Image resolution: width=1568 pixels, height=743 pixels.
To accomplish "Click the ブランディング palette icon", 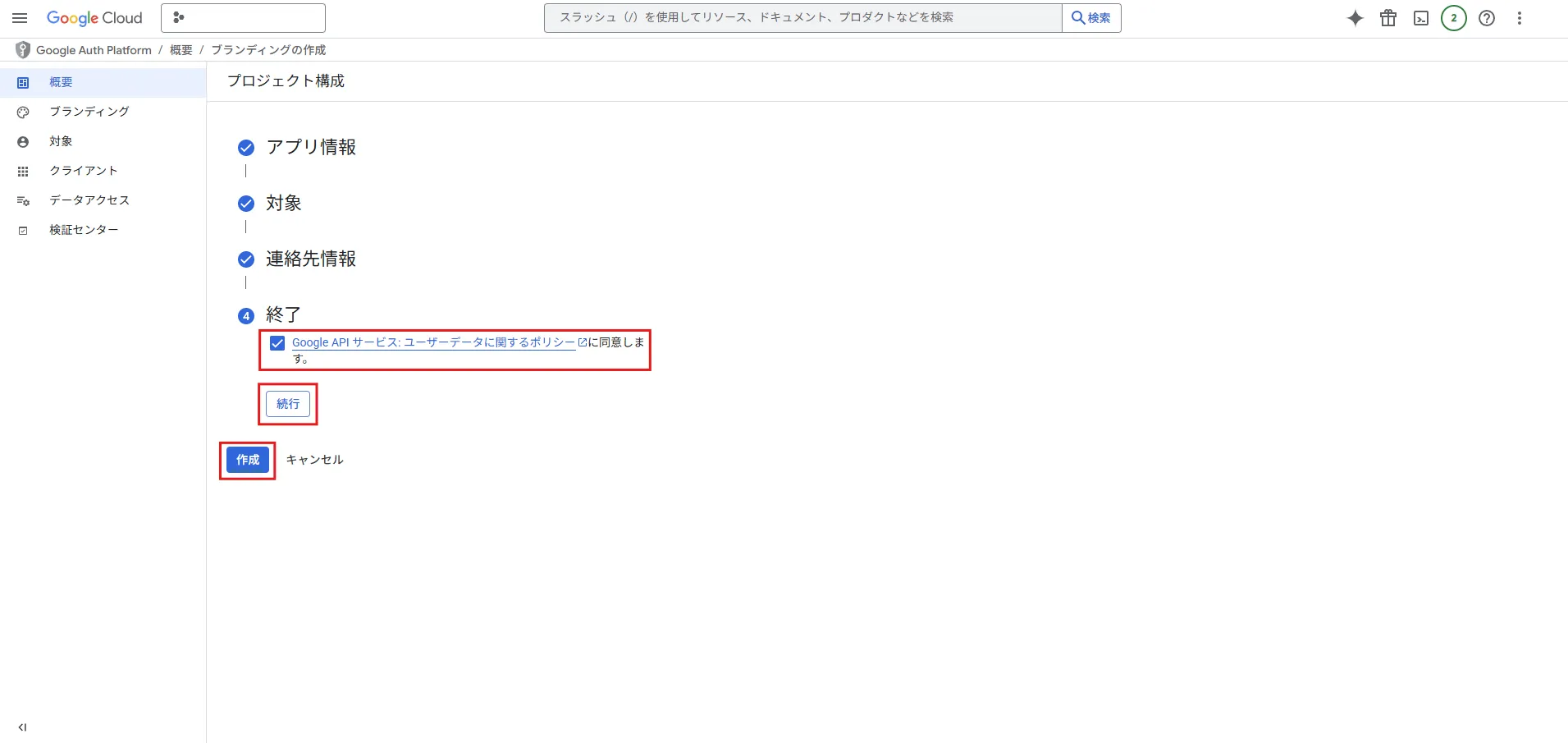I will [23, 112].
